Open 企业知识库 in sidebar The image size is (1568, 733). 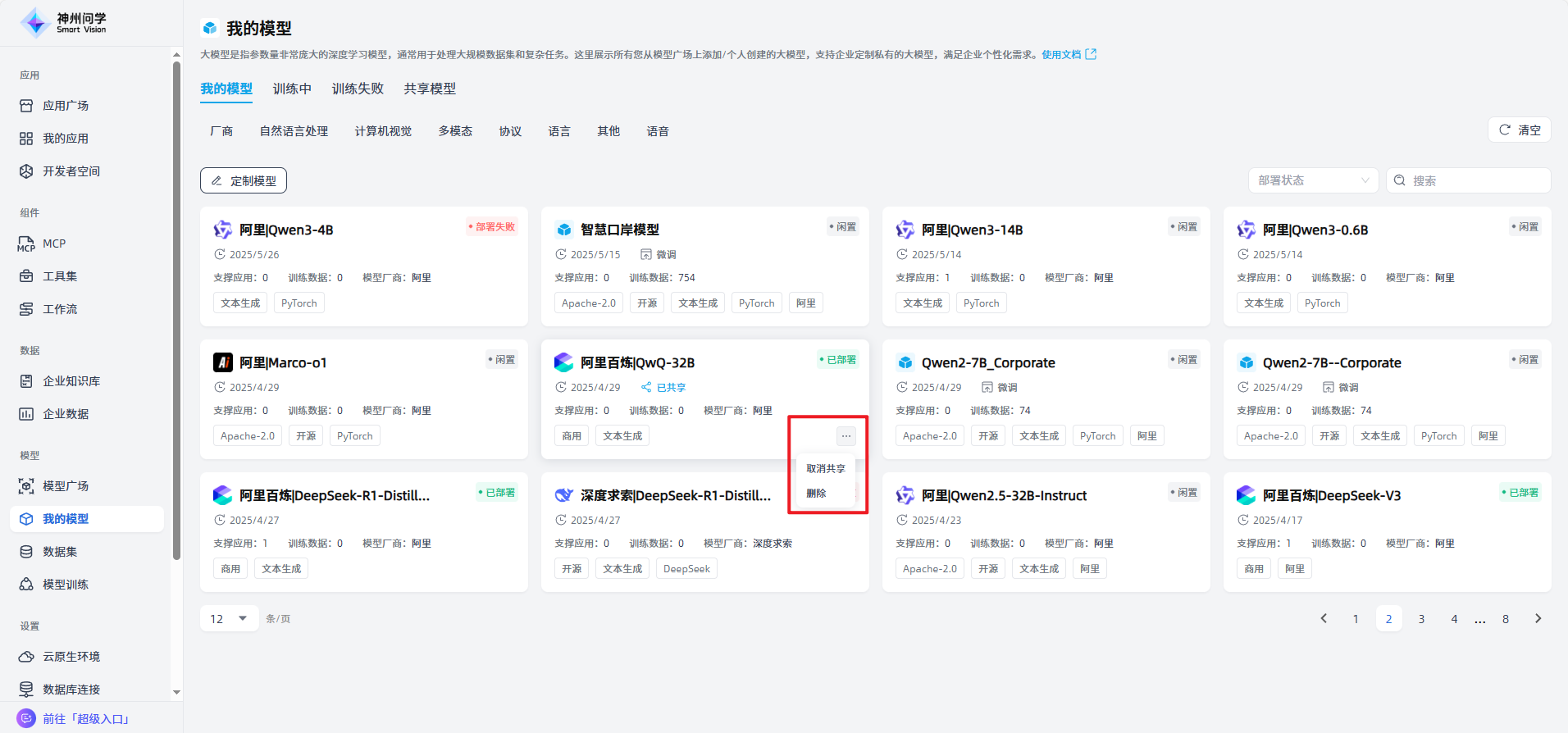71,381
